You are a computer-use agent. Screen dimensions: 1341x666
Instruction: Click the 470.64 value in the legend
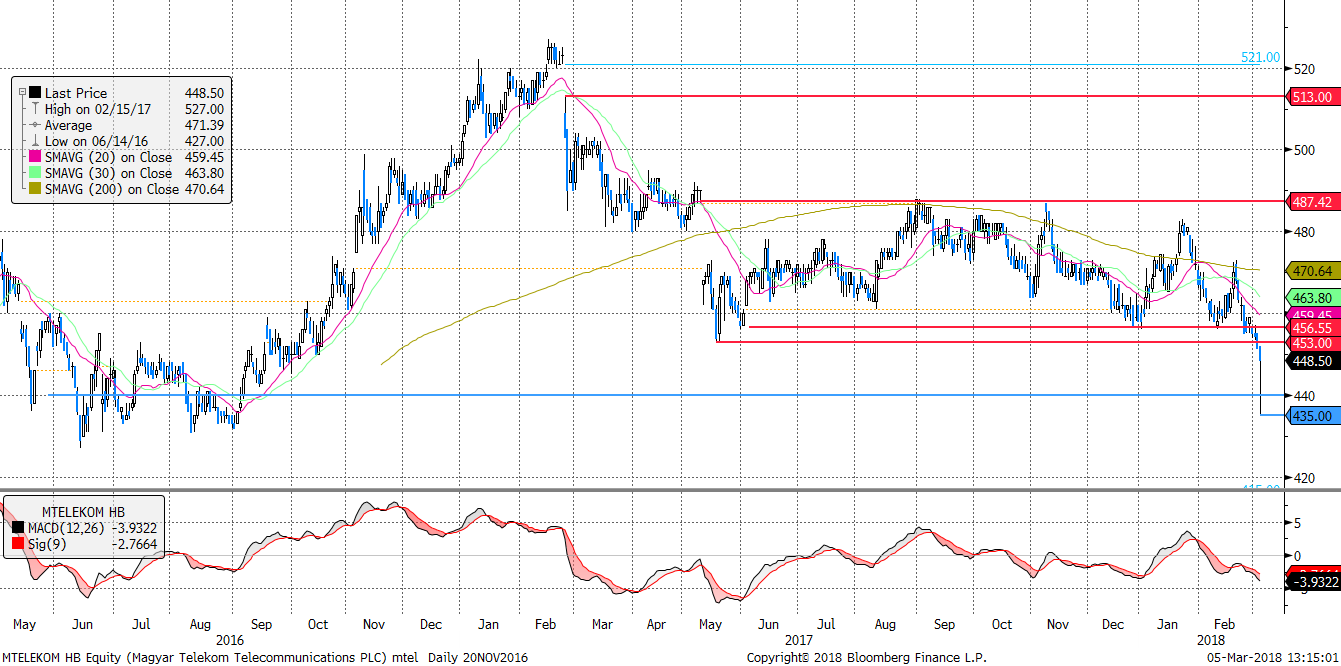point(204,189)
